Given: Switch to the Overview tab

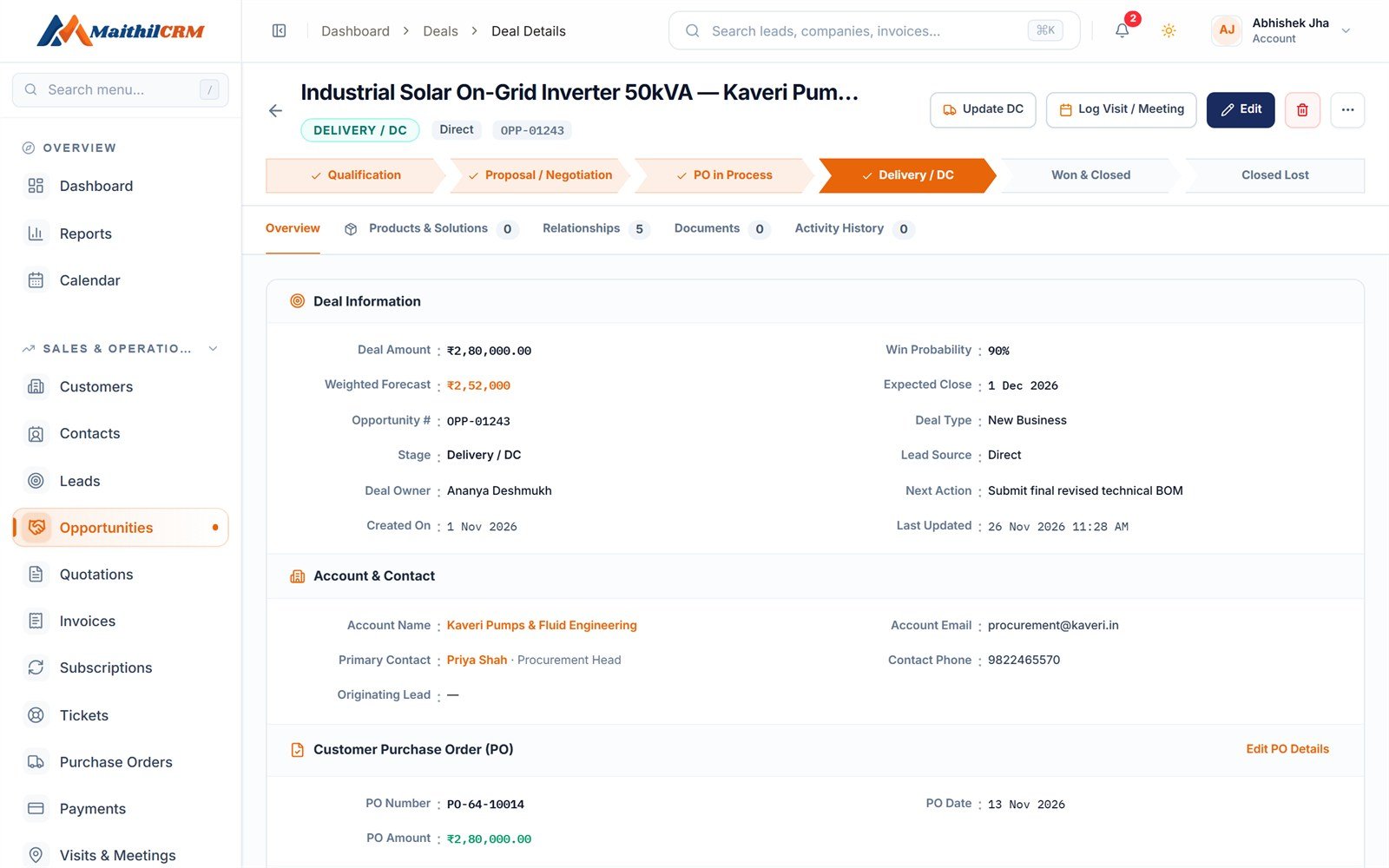Looking at the screenshot, I should point(293,228).
